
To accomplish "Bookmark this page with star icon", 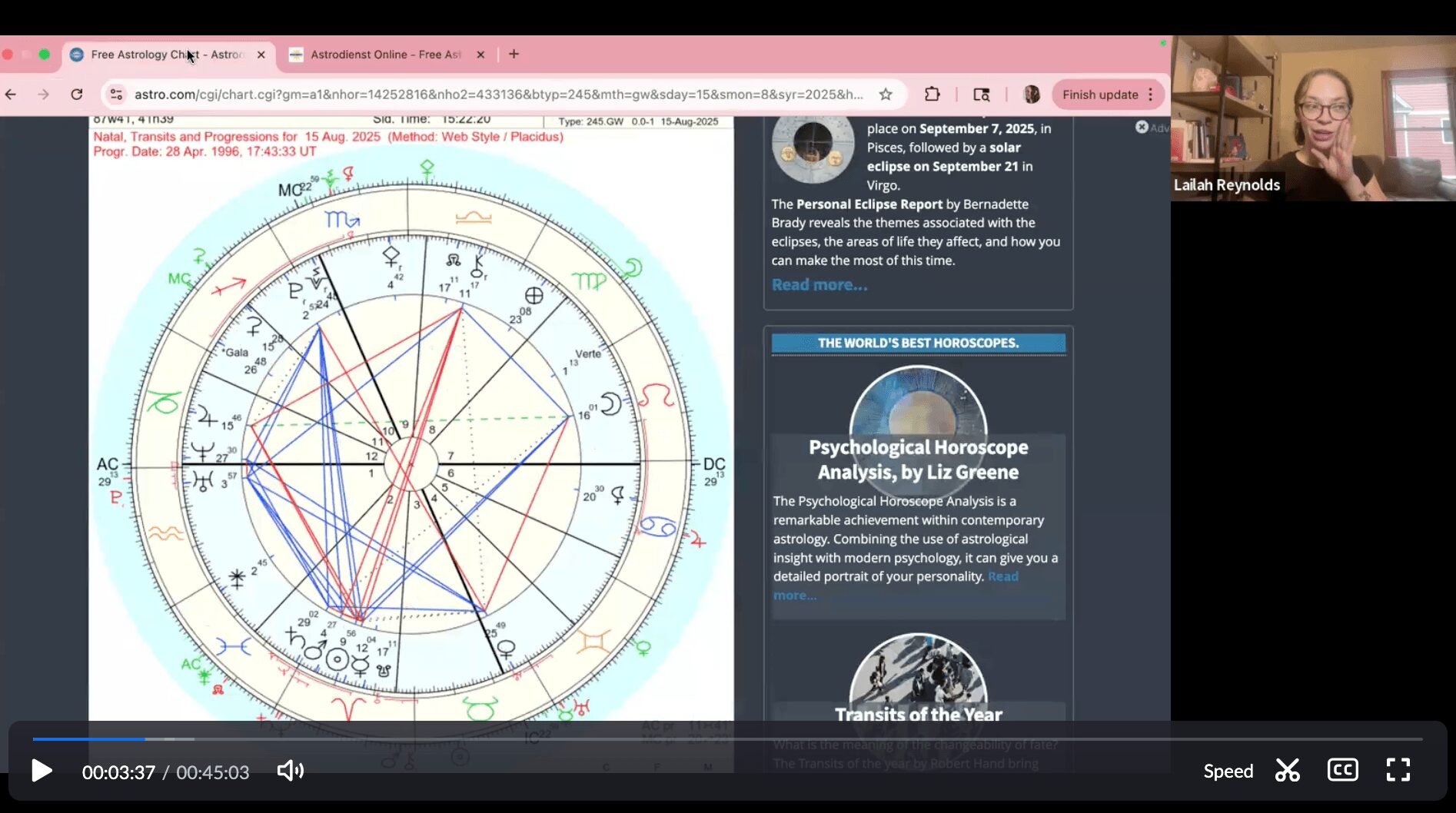I will click(886, 95).
